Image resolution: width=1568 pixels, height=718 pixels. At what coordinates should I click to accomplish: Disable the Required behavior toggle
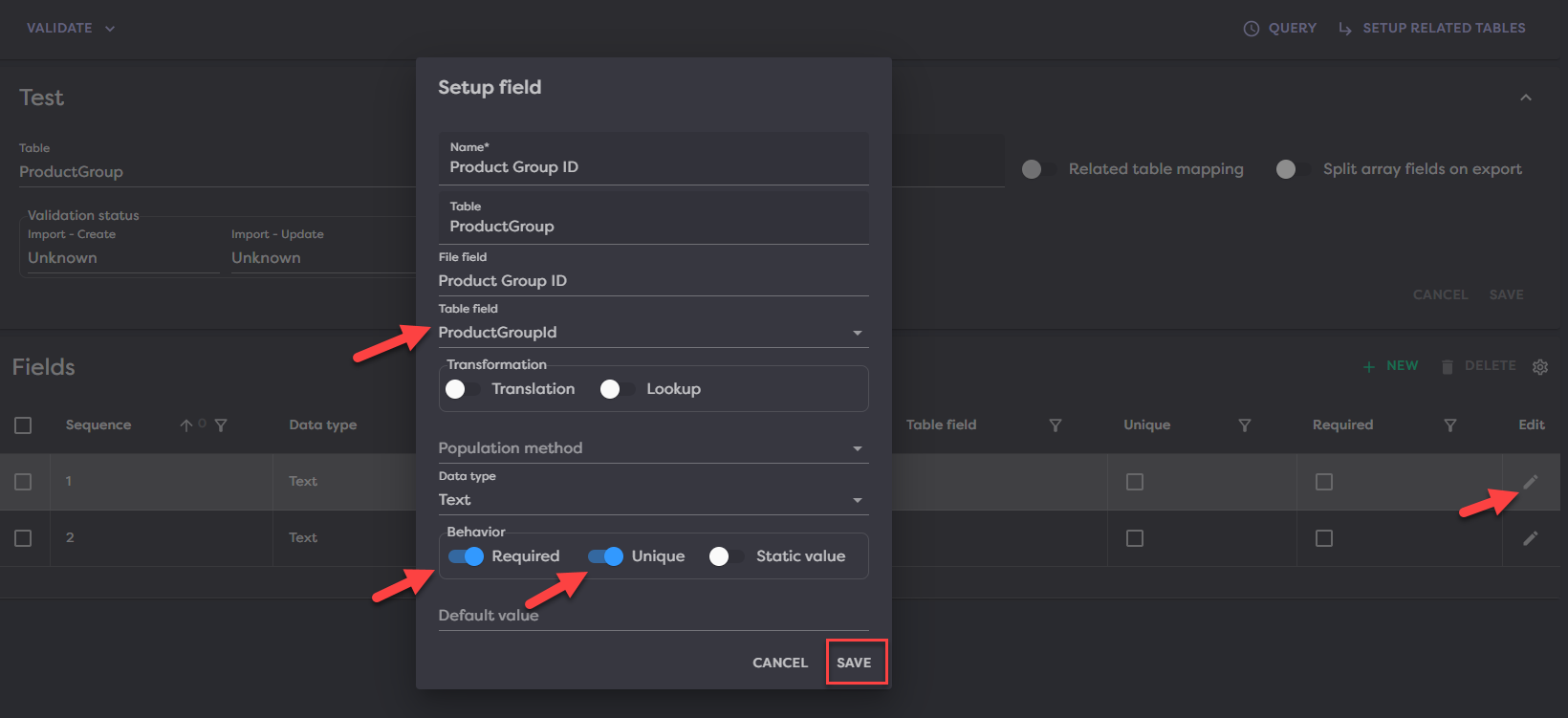point(467,556)
